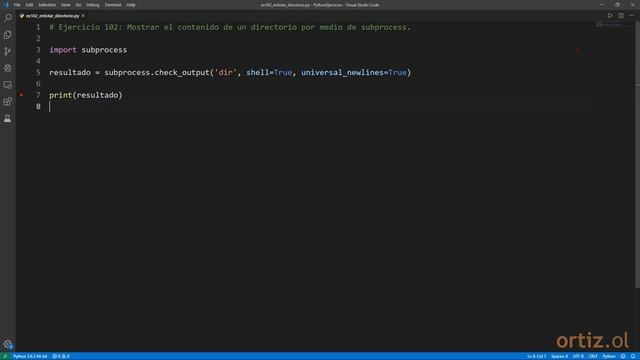Split the editor to the right
The image size is (640, 360).
pos(621,16)
